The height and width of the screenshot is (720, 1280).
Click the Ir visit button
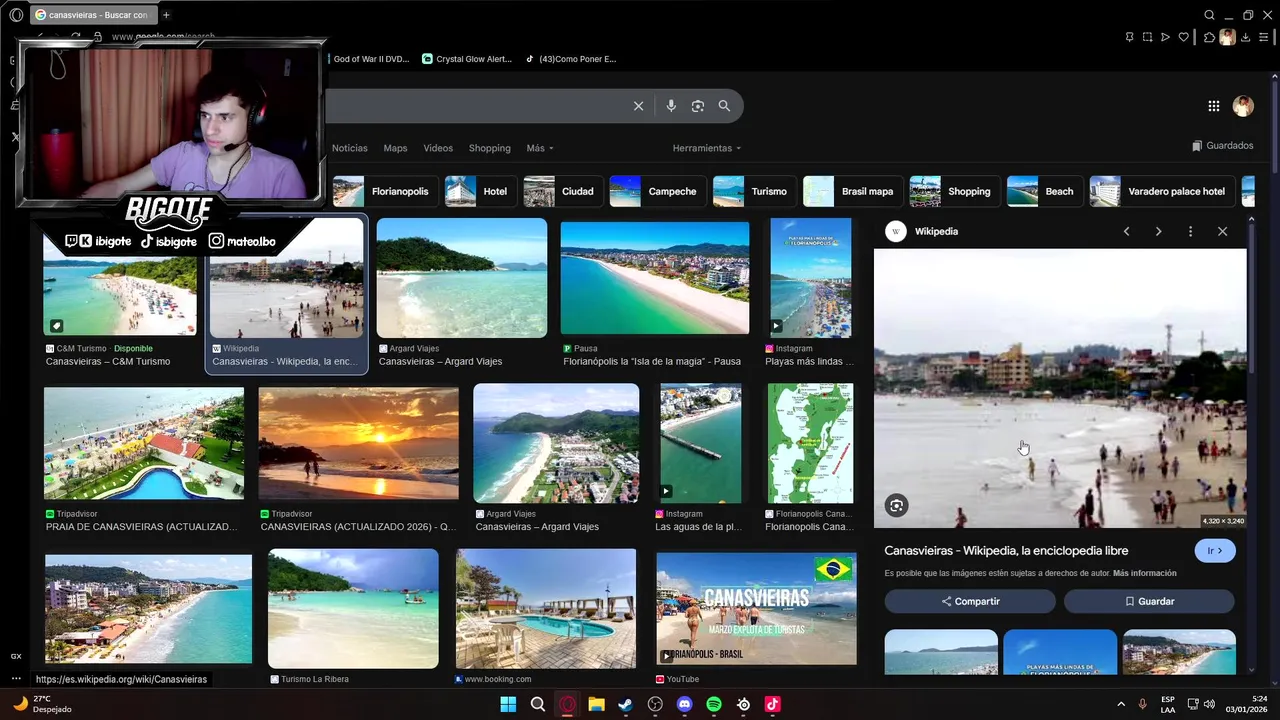click(1215, 551)
